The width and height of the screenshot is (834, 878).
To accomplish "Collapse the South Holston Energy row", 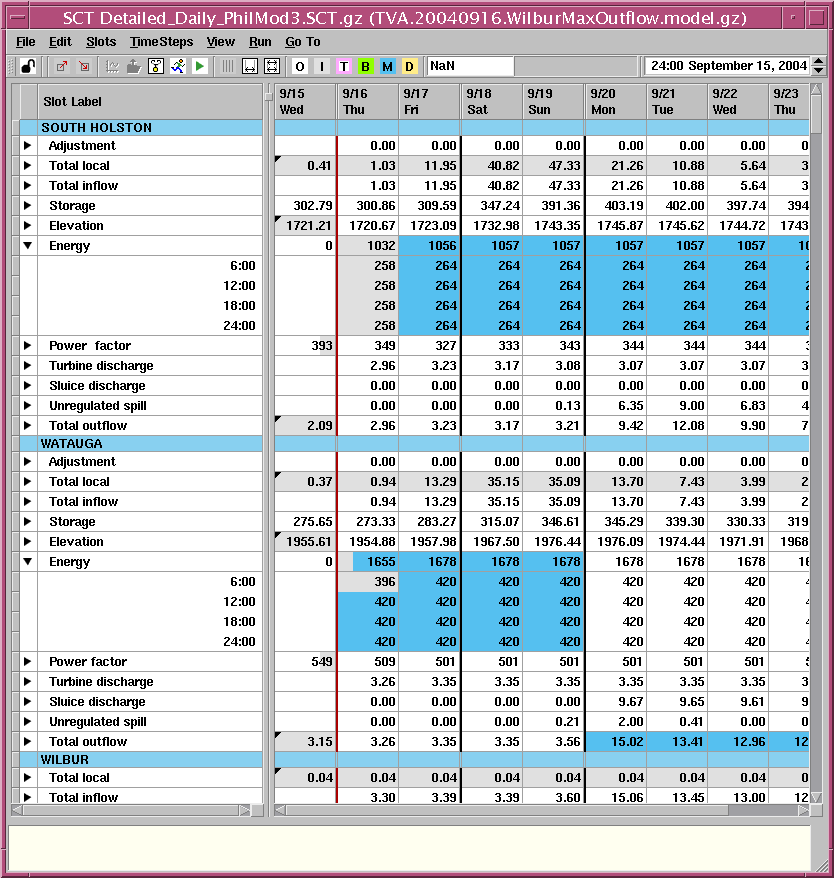I will 27,245.
